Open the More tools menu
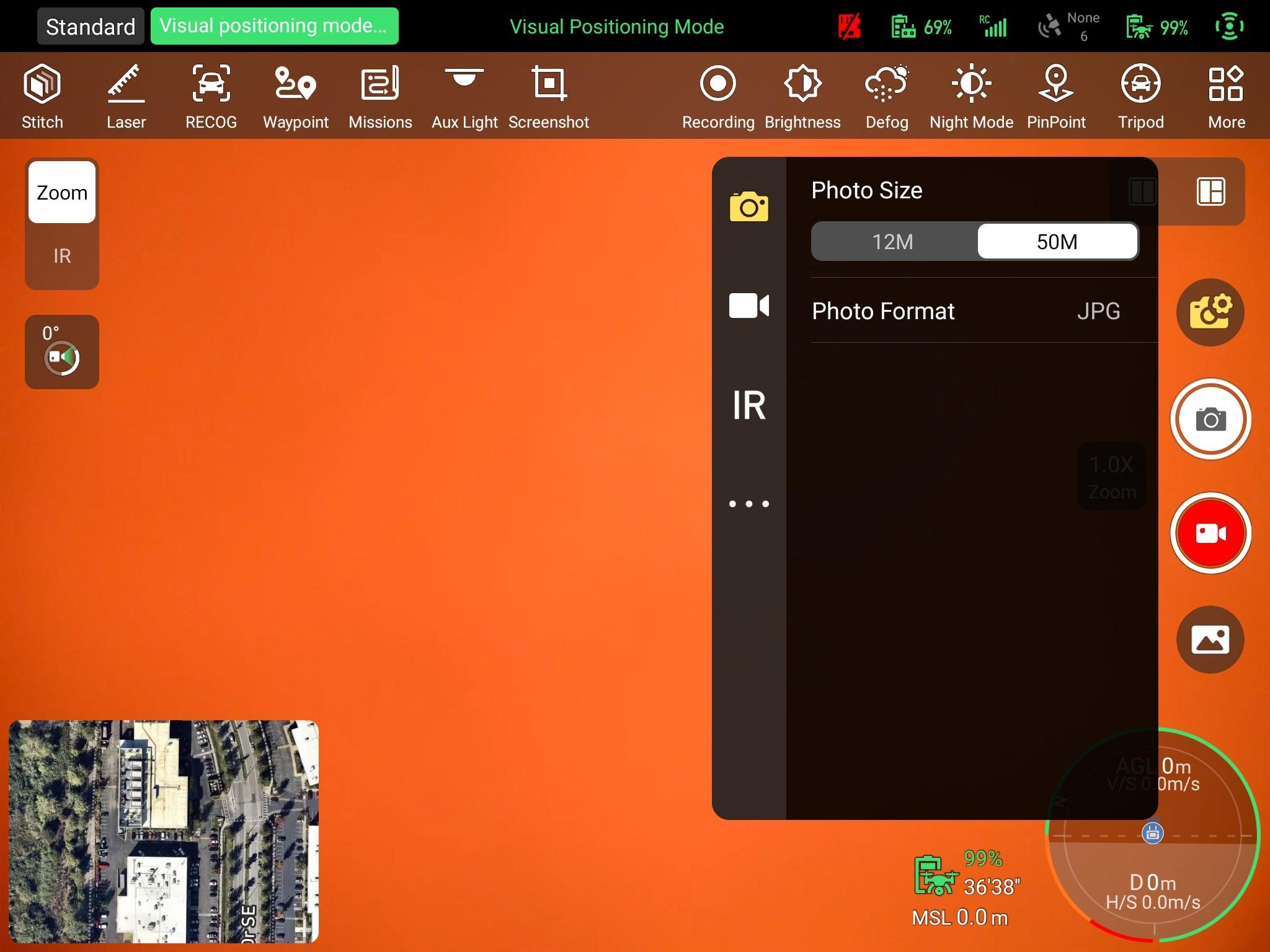 point(1226,96)
